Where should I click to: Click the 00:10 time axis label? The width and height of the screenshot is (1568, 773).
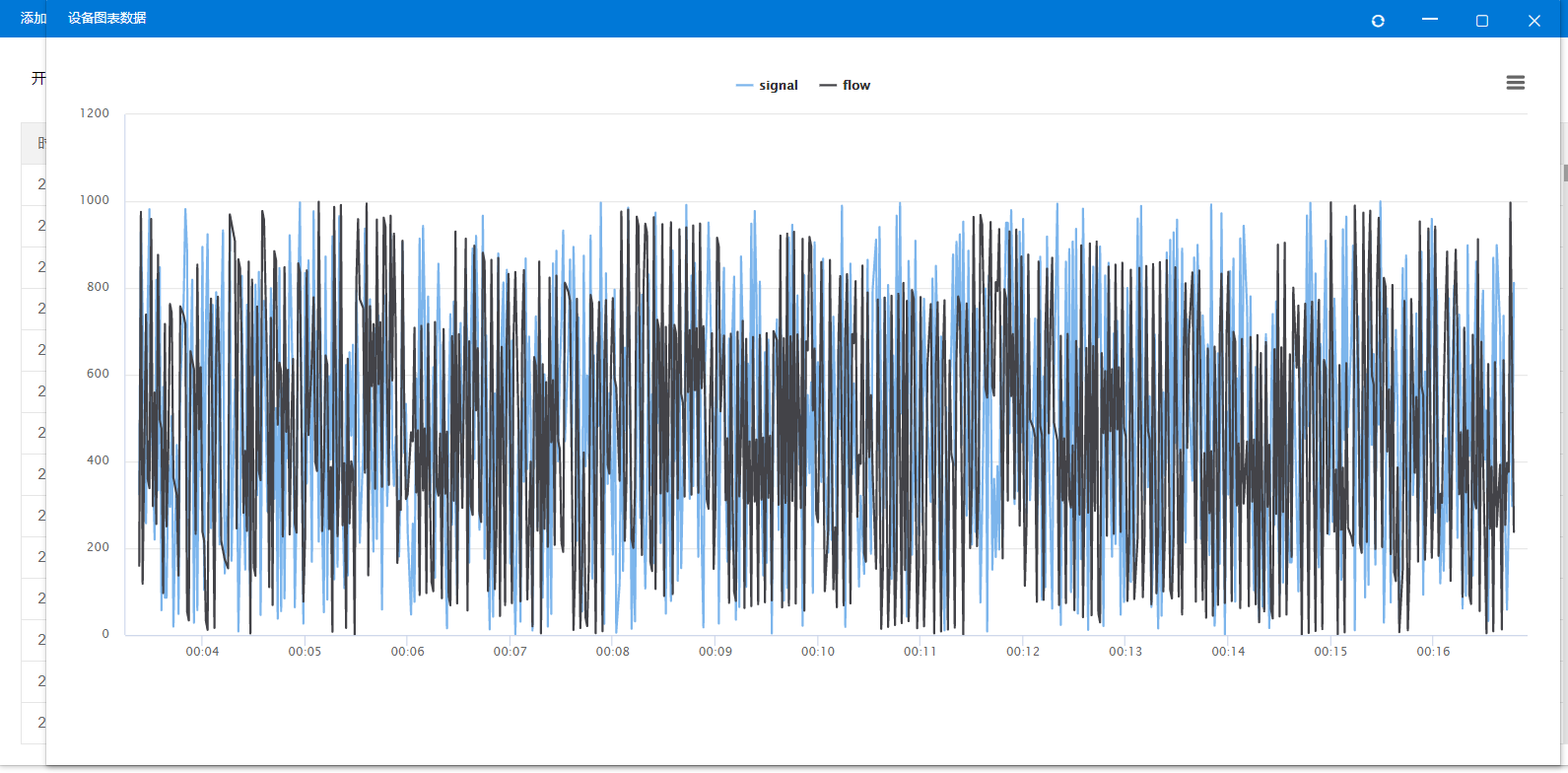[817, 652]
